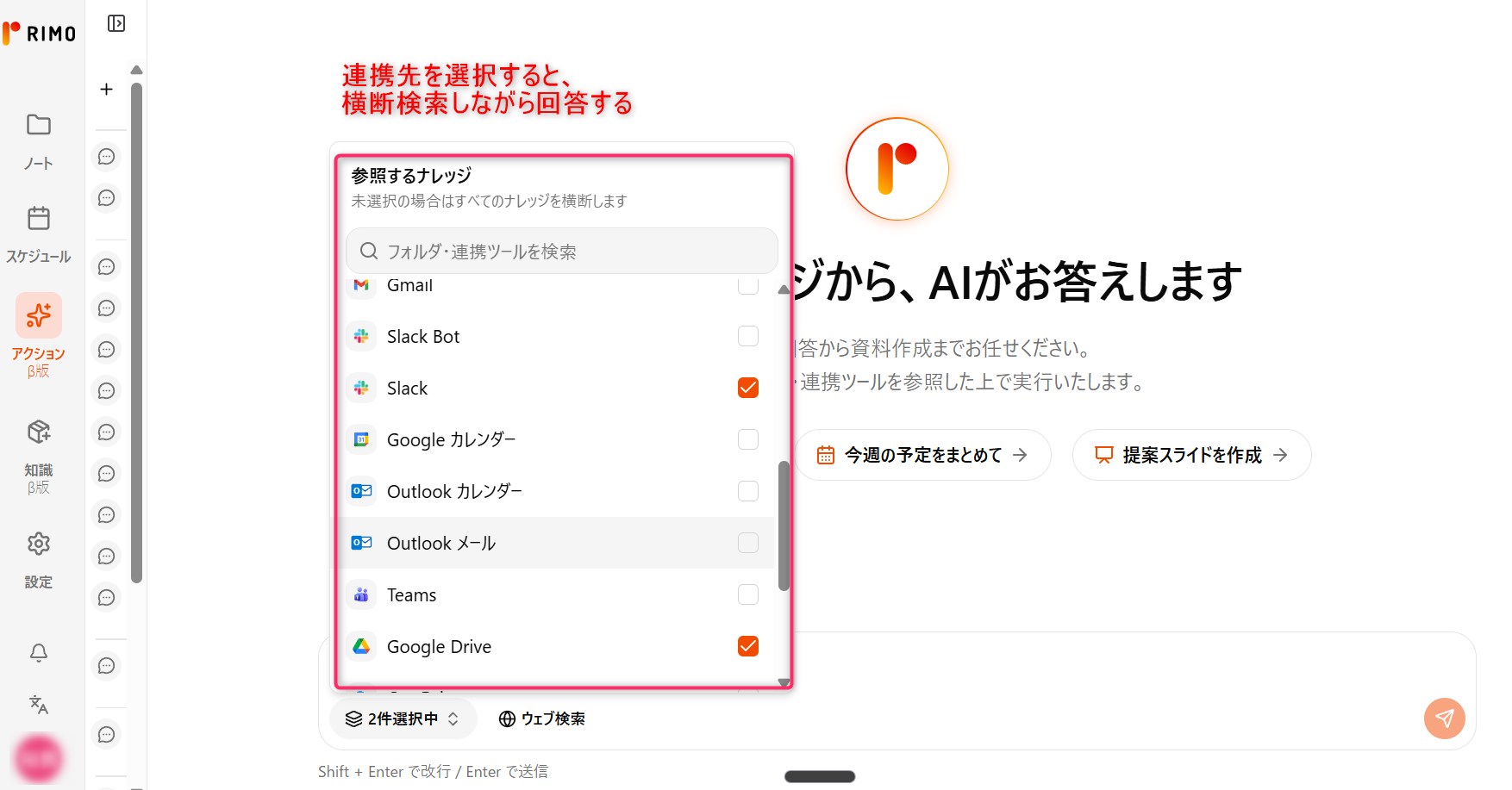Enable the Gmail checkbox
The image size is (1512, 790).
748,285
